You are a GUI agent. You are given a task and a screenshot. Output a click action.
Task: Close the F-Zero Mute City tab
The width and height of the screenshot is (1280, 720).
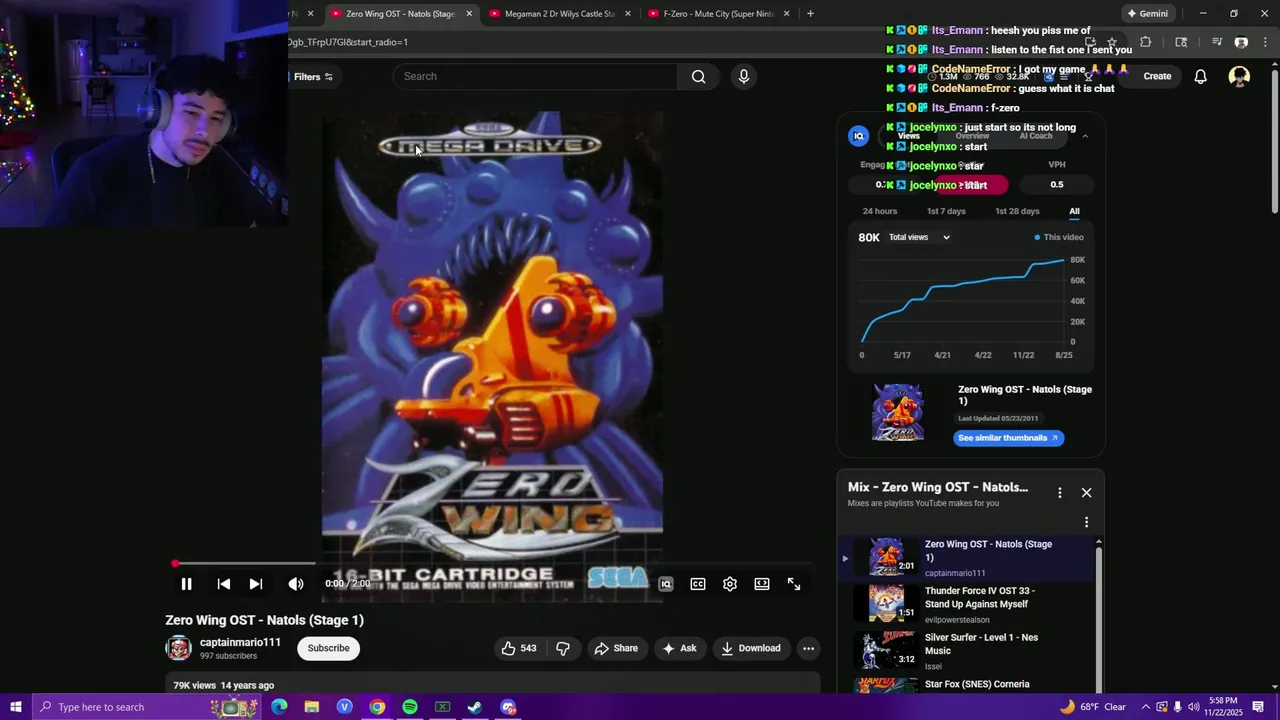tap(787, 13)
